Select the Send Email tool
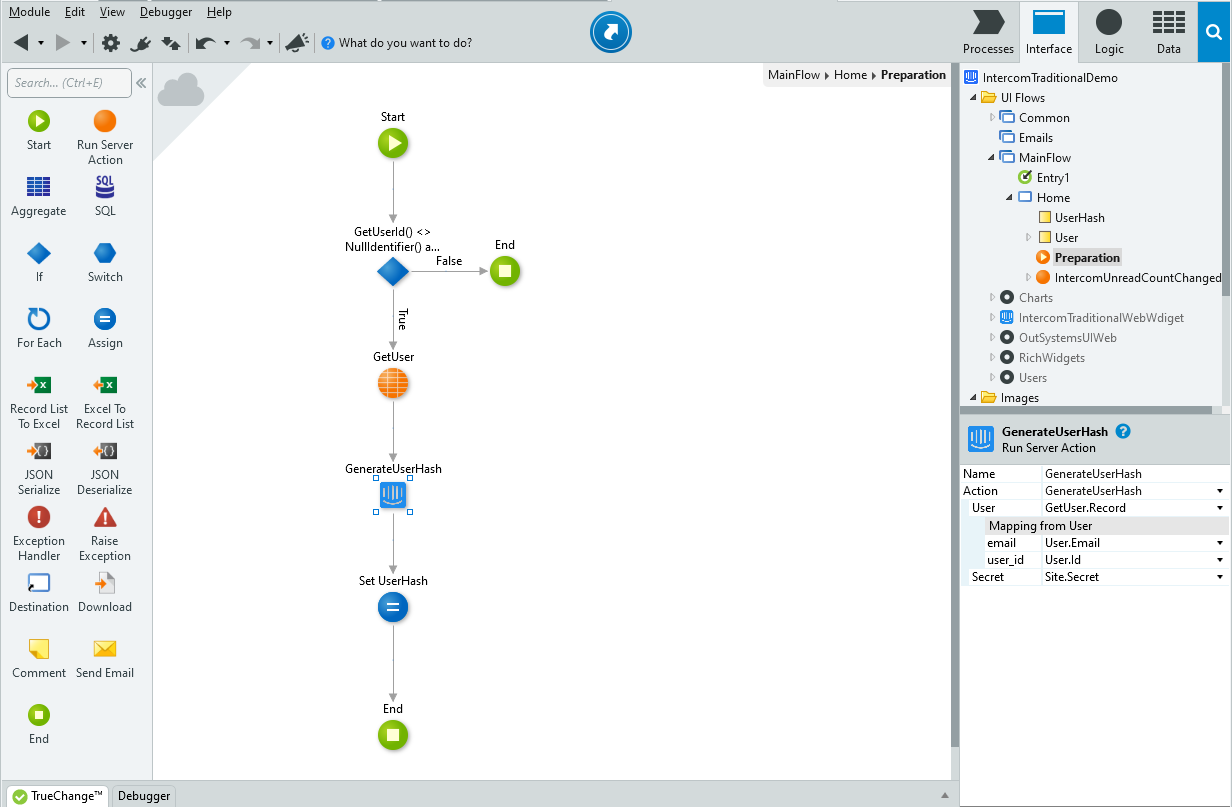The image size is (1232, 807). pos(105,659)
